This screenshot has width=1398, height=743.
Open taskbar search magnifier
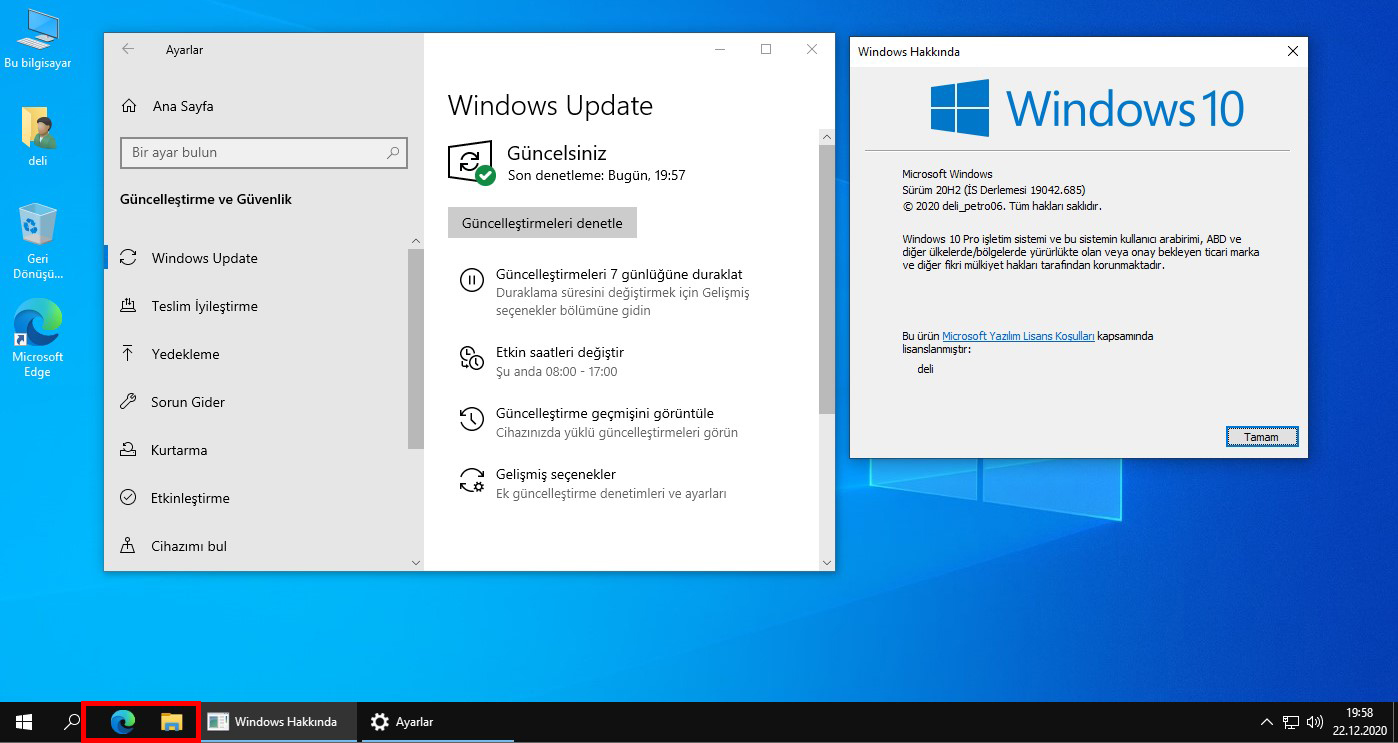coord(72,721)
